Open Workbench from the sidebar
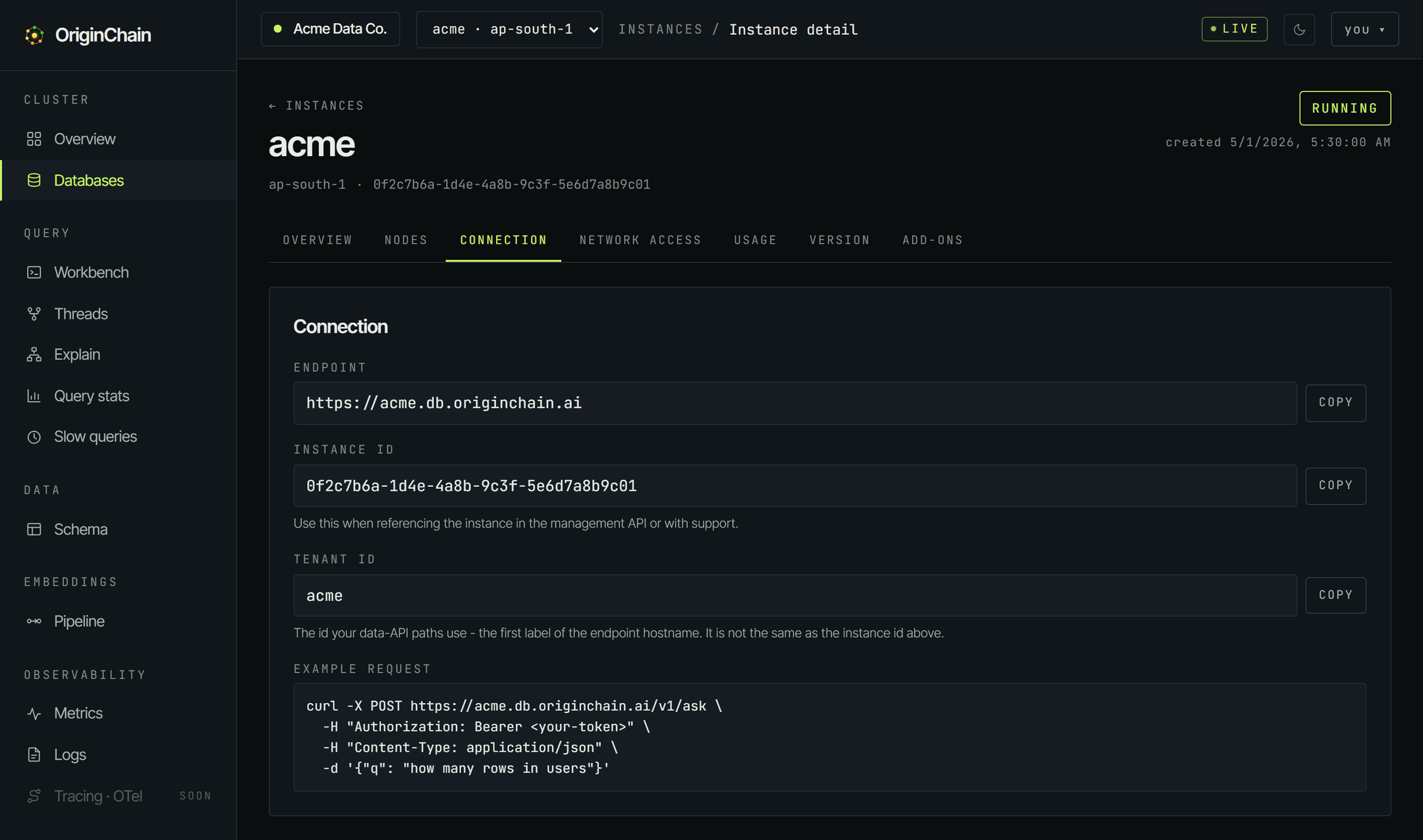Viewport: 1423px width, 840px height. pos(119,272)
